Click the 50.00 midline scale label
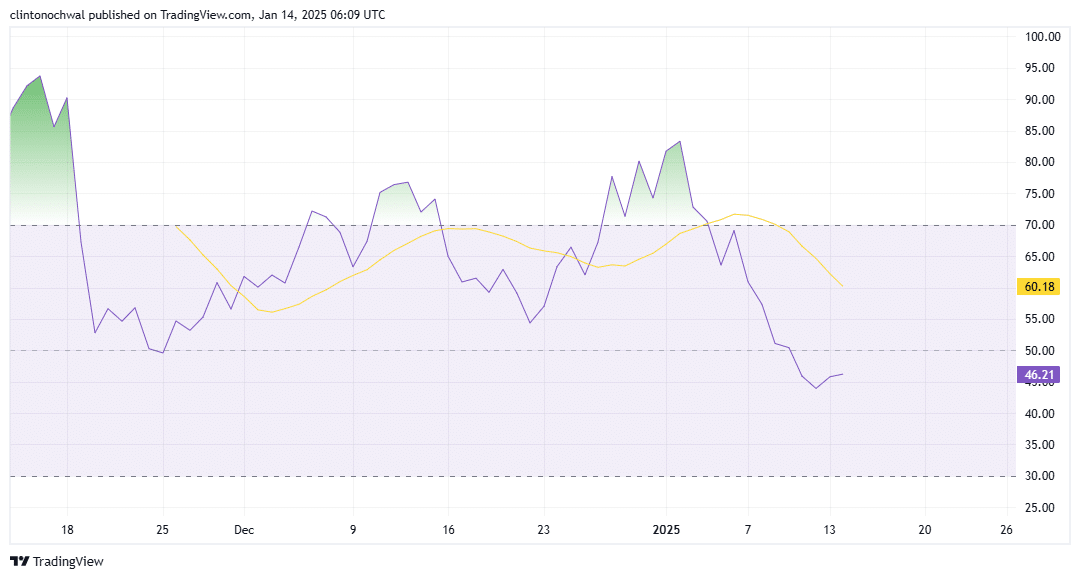 (x=1041, y=351)
